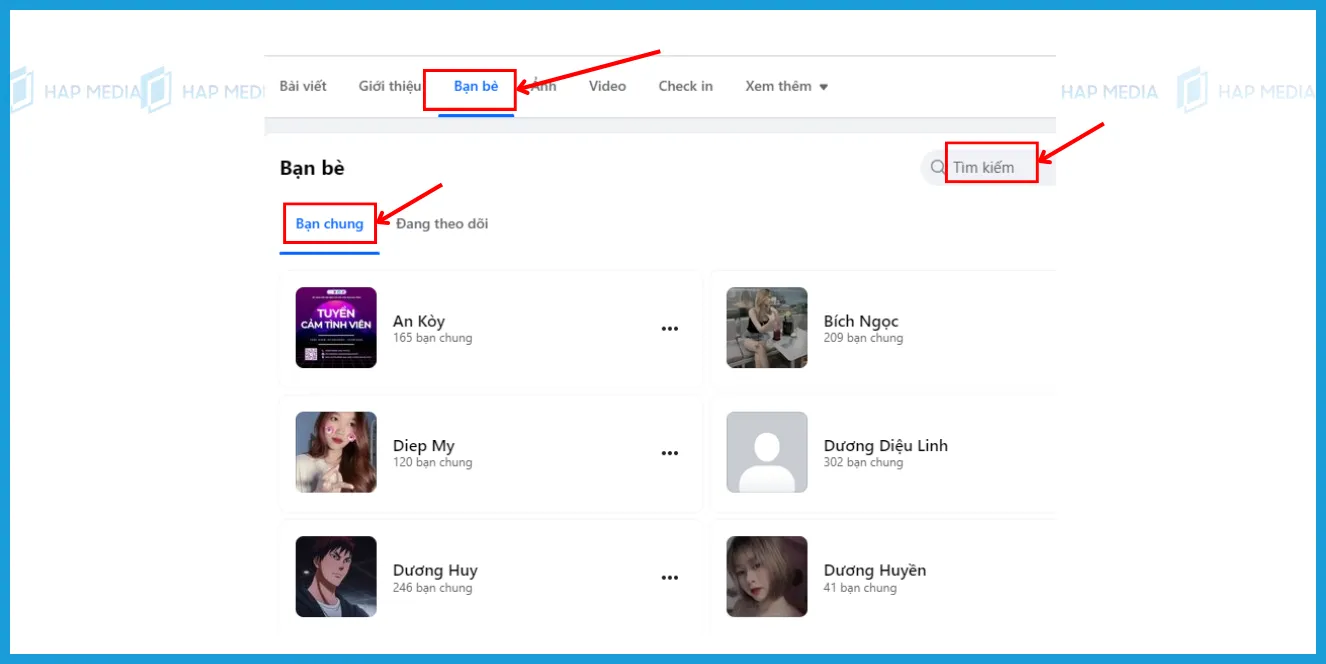Click the search magnifier icon
Screen dimensions: 1326x664
pos(936,167)
